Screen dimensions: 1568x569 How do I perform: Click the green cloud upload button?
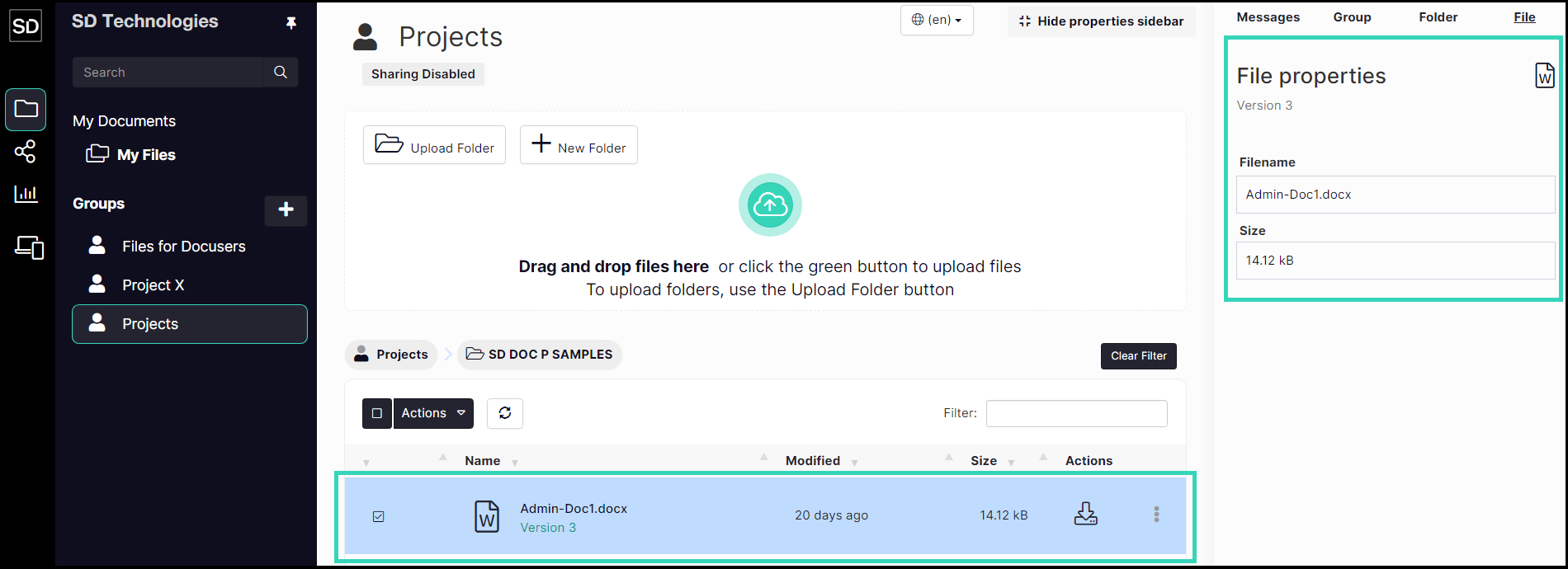click(x=770, y=205)
